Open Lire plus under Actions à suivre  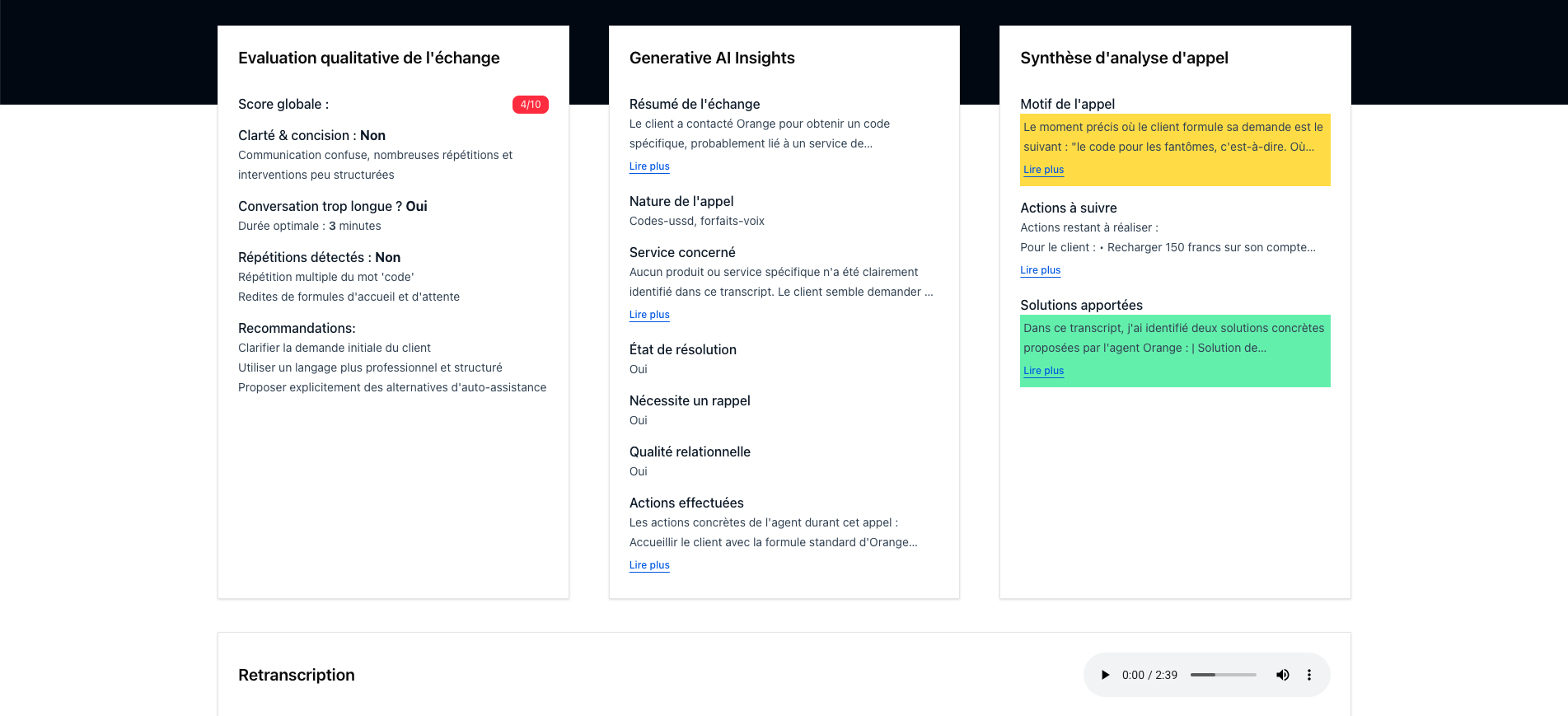[x=1040, y=270]
